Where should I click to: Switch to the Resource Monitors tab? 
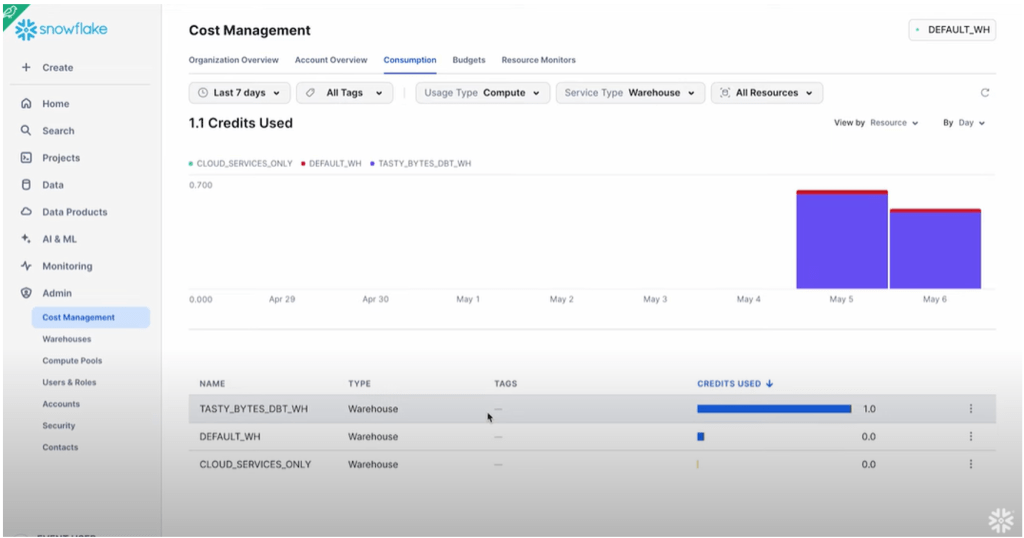pyautogui.click(x=538, y=60)
